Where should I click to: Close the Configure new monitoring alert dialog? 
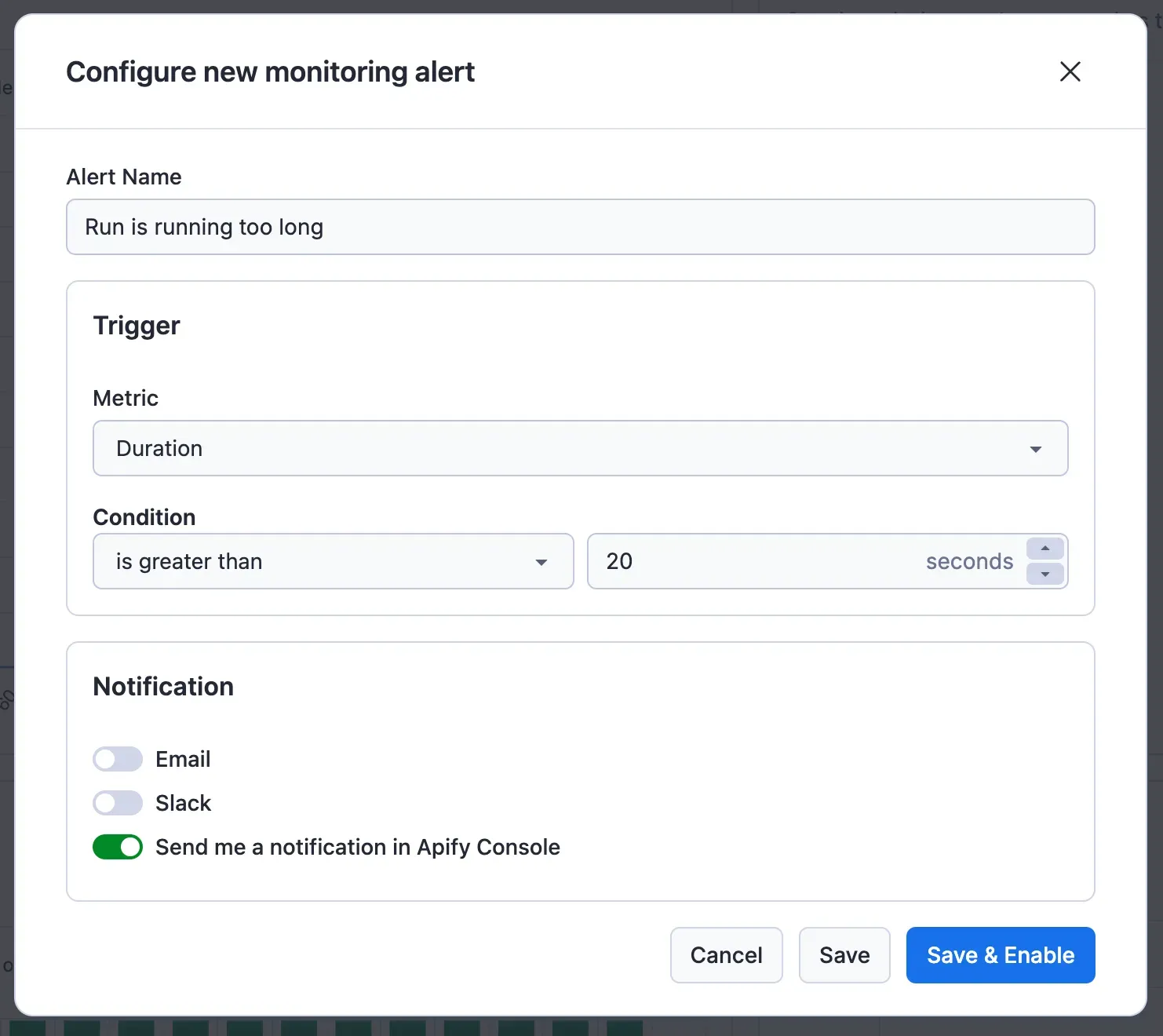click(x=1070, y=71)
